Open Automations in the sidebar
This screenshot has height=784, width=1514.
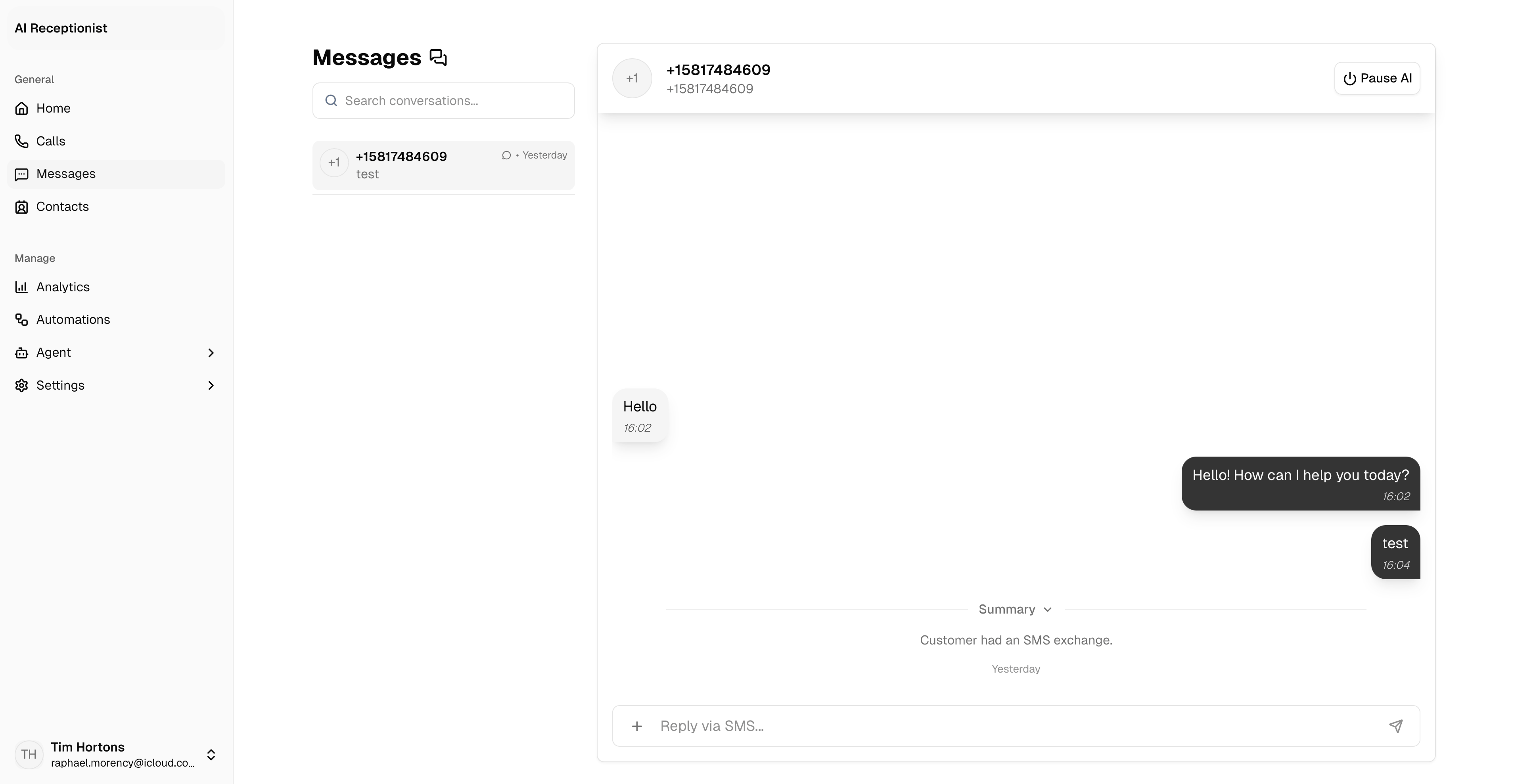click(116, 319)
